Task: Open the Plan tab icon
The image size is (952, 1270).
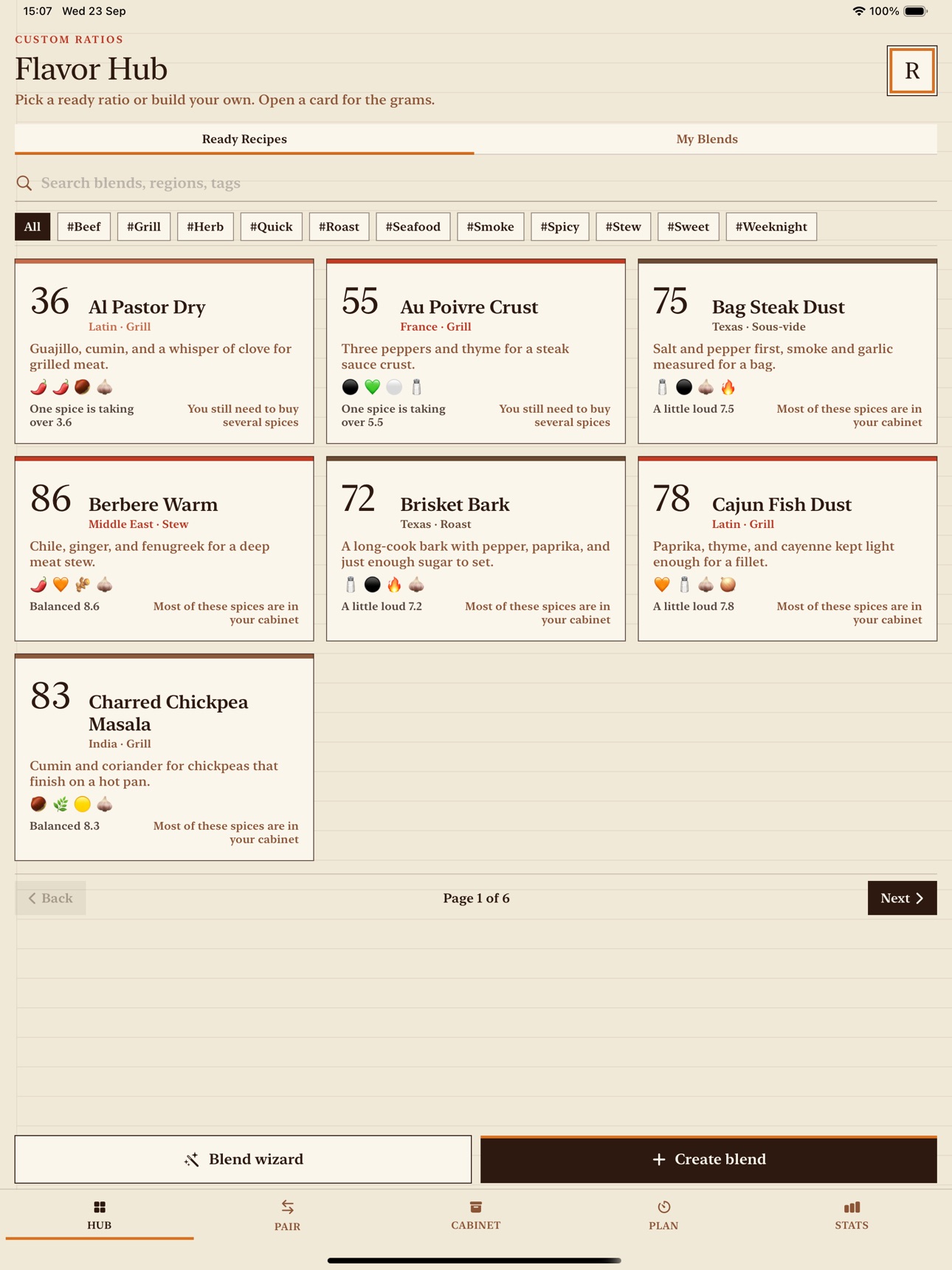Action: 664,1207
